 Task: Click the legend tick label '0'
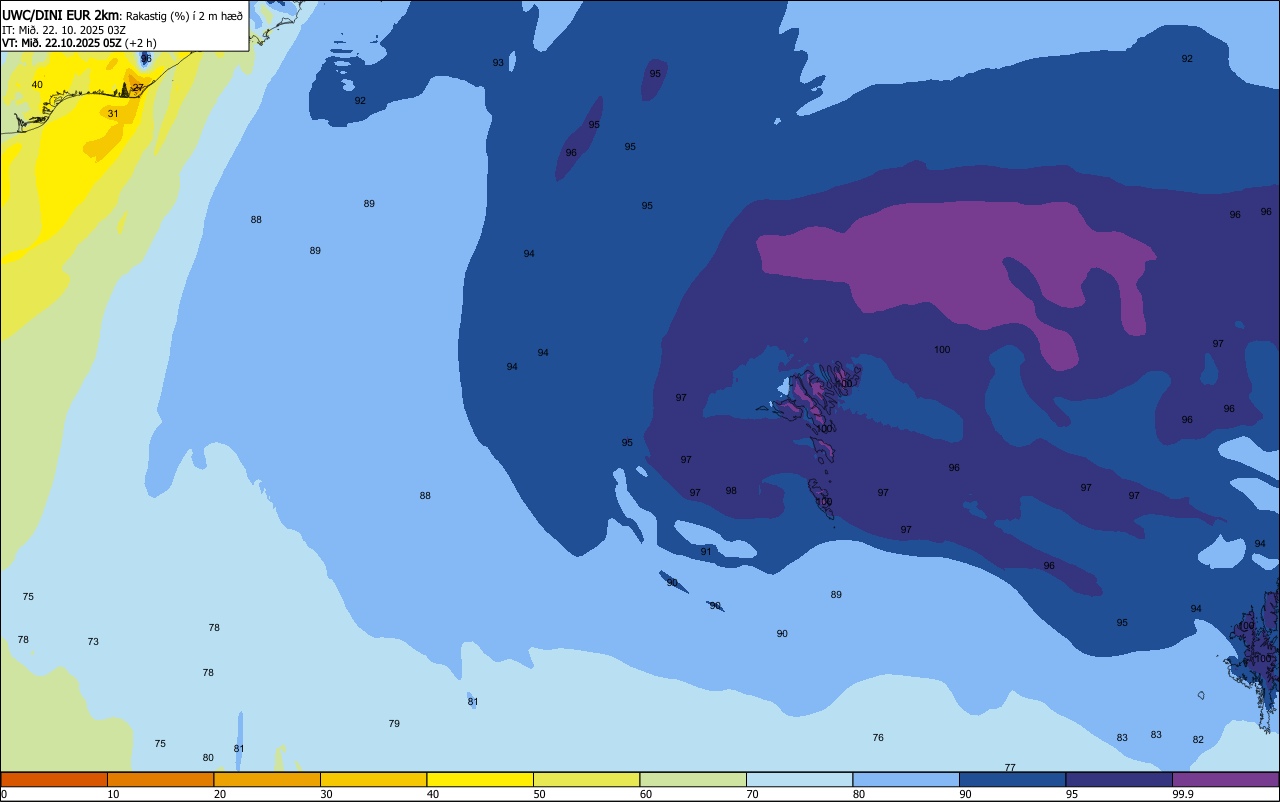click(x=4, y=794)
